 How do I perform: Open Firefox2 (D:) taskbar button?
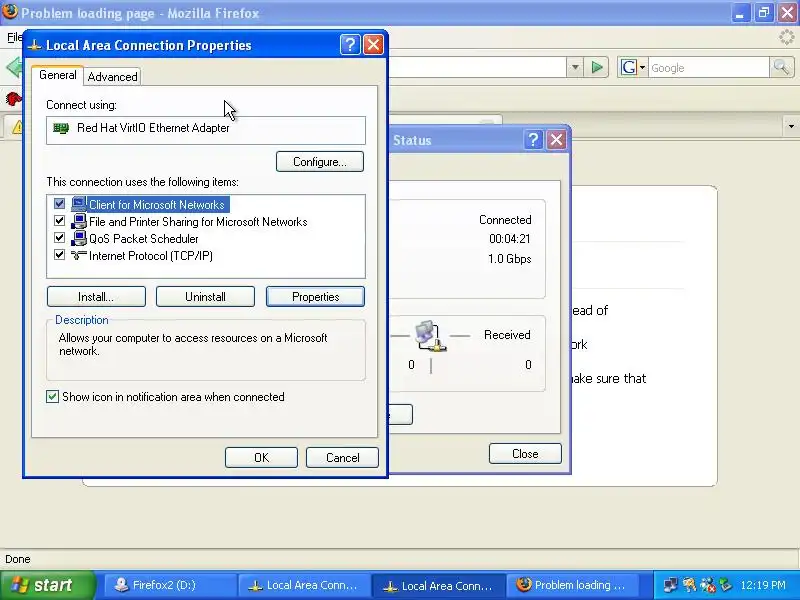170,585
